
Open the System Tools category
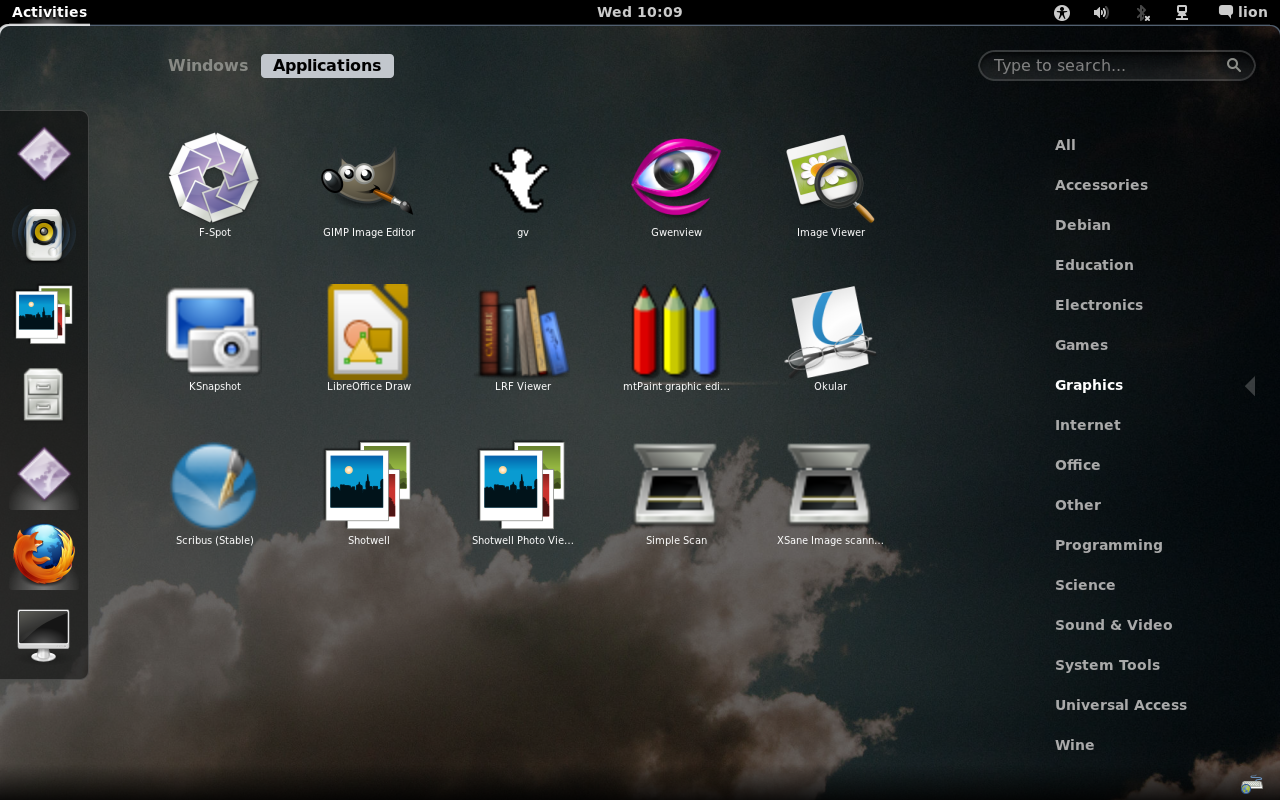1108,665
